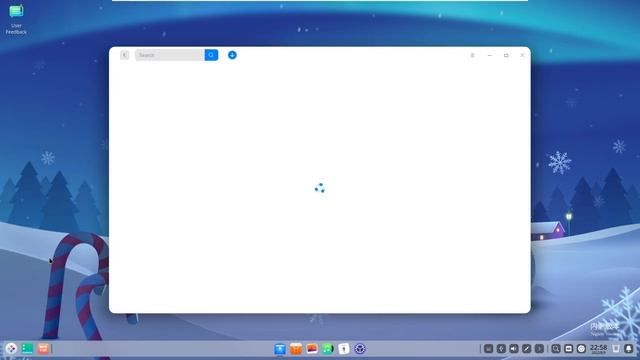Maximize the App Store window
The height and width of the screenshot is (360, 640).
(506, 55)
